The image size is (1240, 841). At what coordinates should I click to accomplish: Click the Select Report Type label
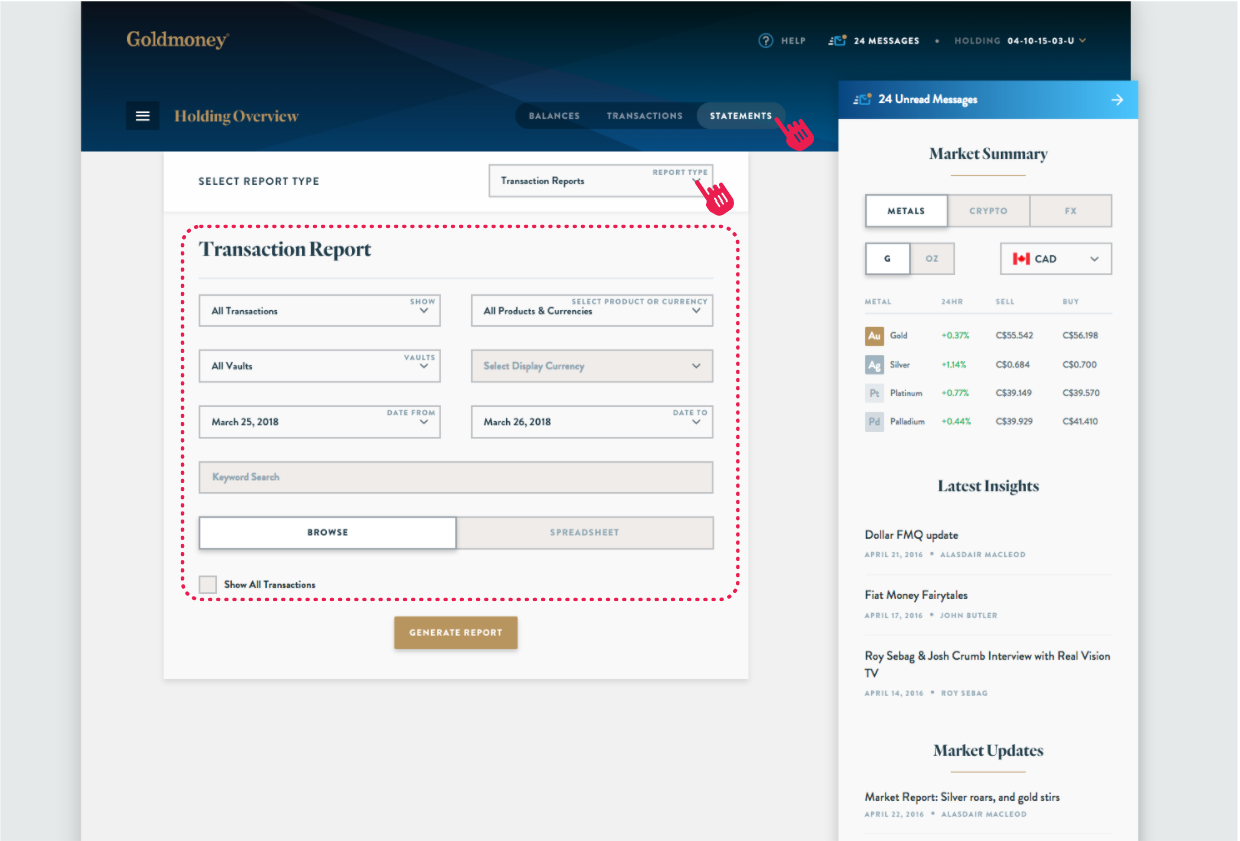(x=259, y=181)
